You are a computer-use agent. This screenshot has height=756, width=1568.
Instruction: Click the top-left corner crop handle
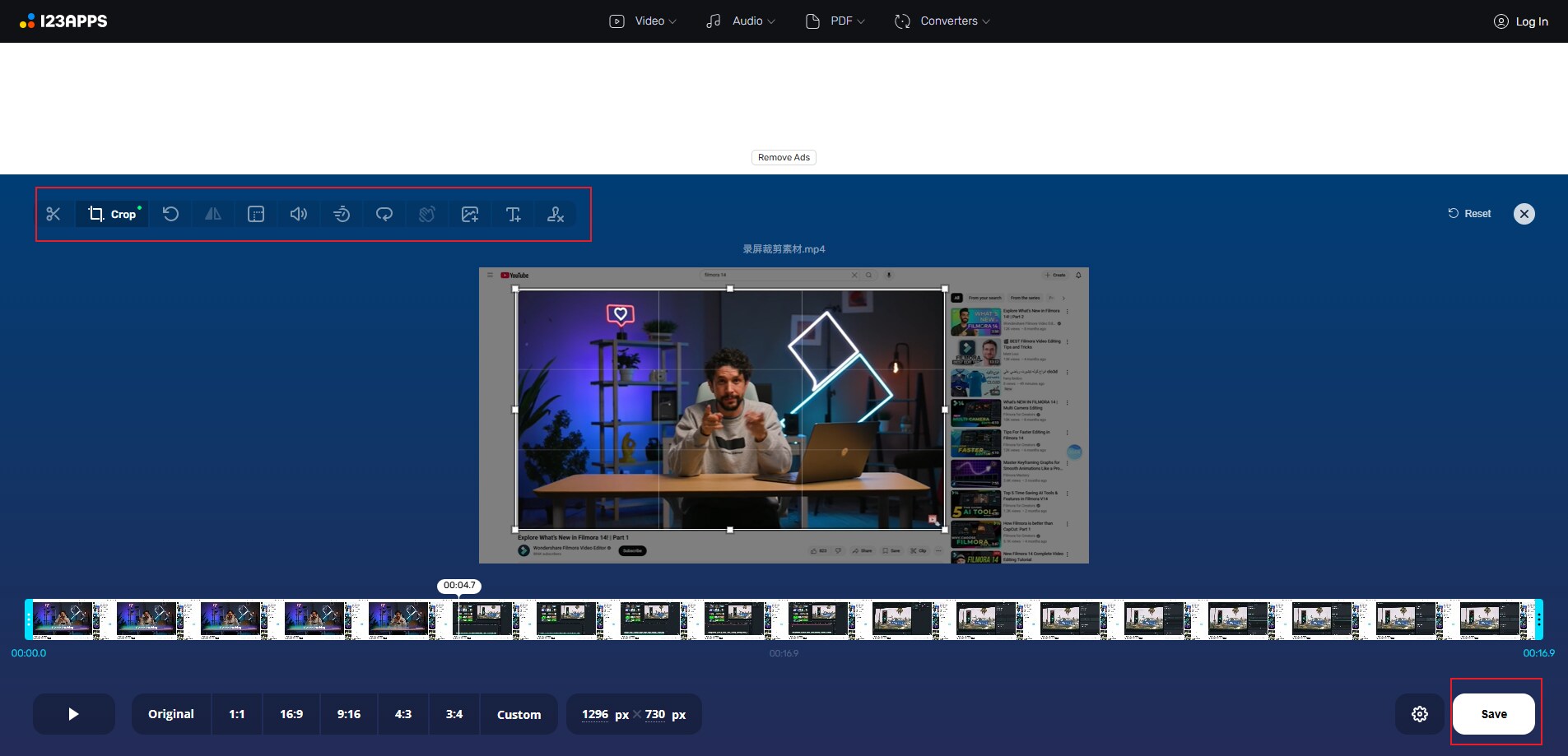coord(516,289)
